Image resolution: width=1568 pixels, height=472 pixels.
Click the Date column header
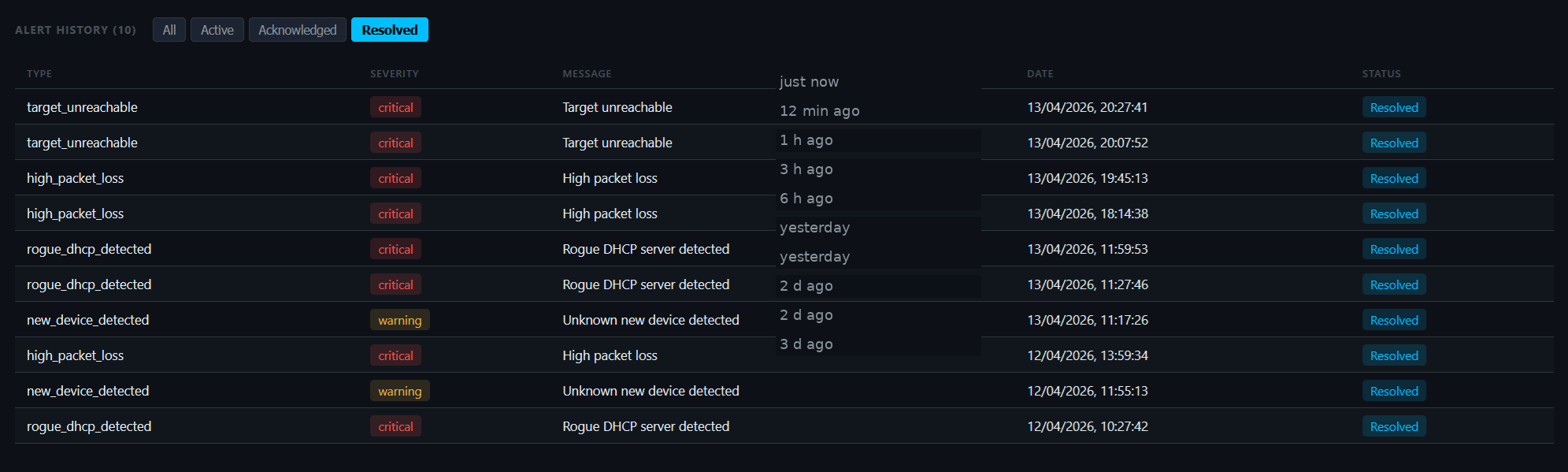tap(1040, 74)
